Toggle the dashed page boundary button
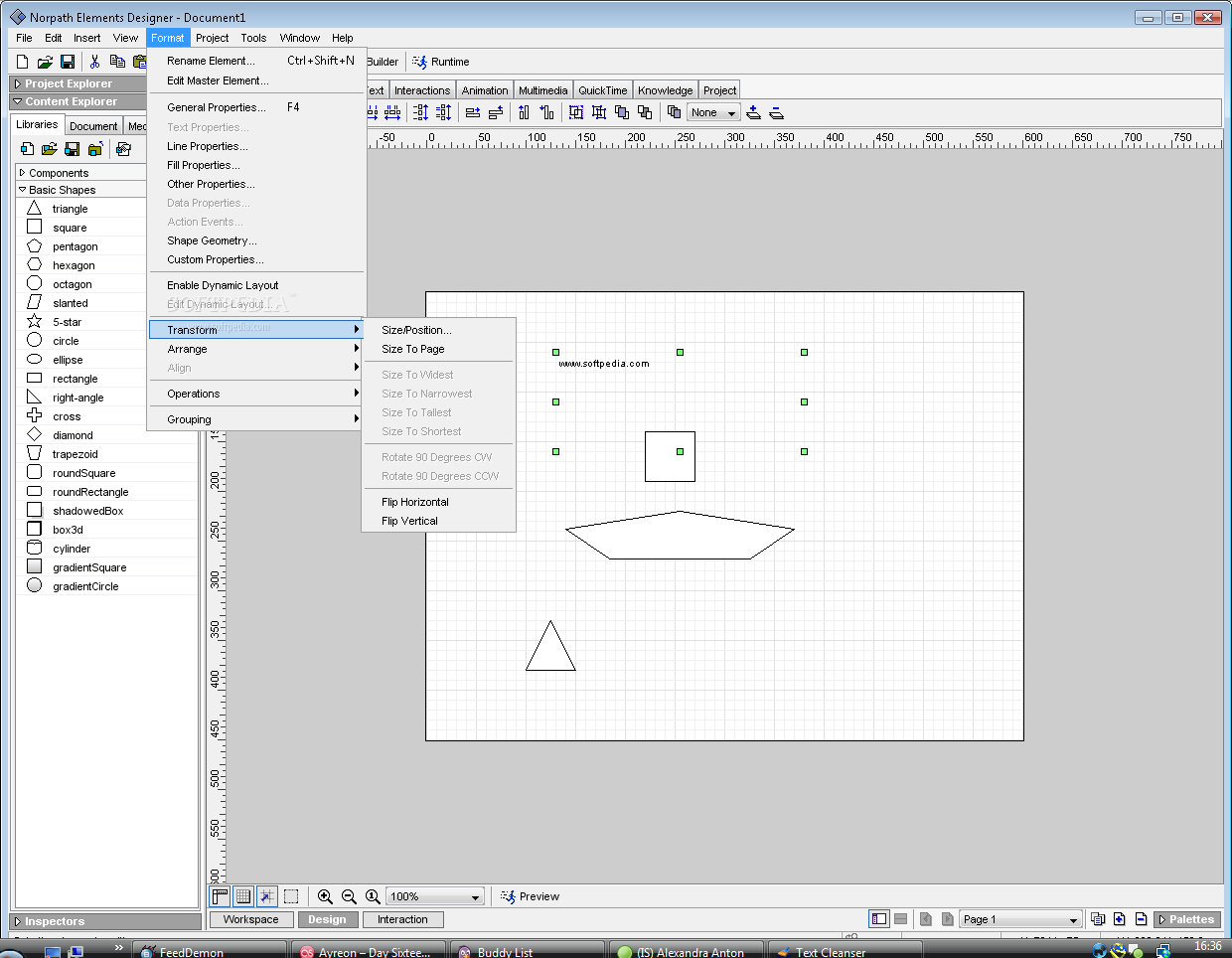 point(291,896)
